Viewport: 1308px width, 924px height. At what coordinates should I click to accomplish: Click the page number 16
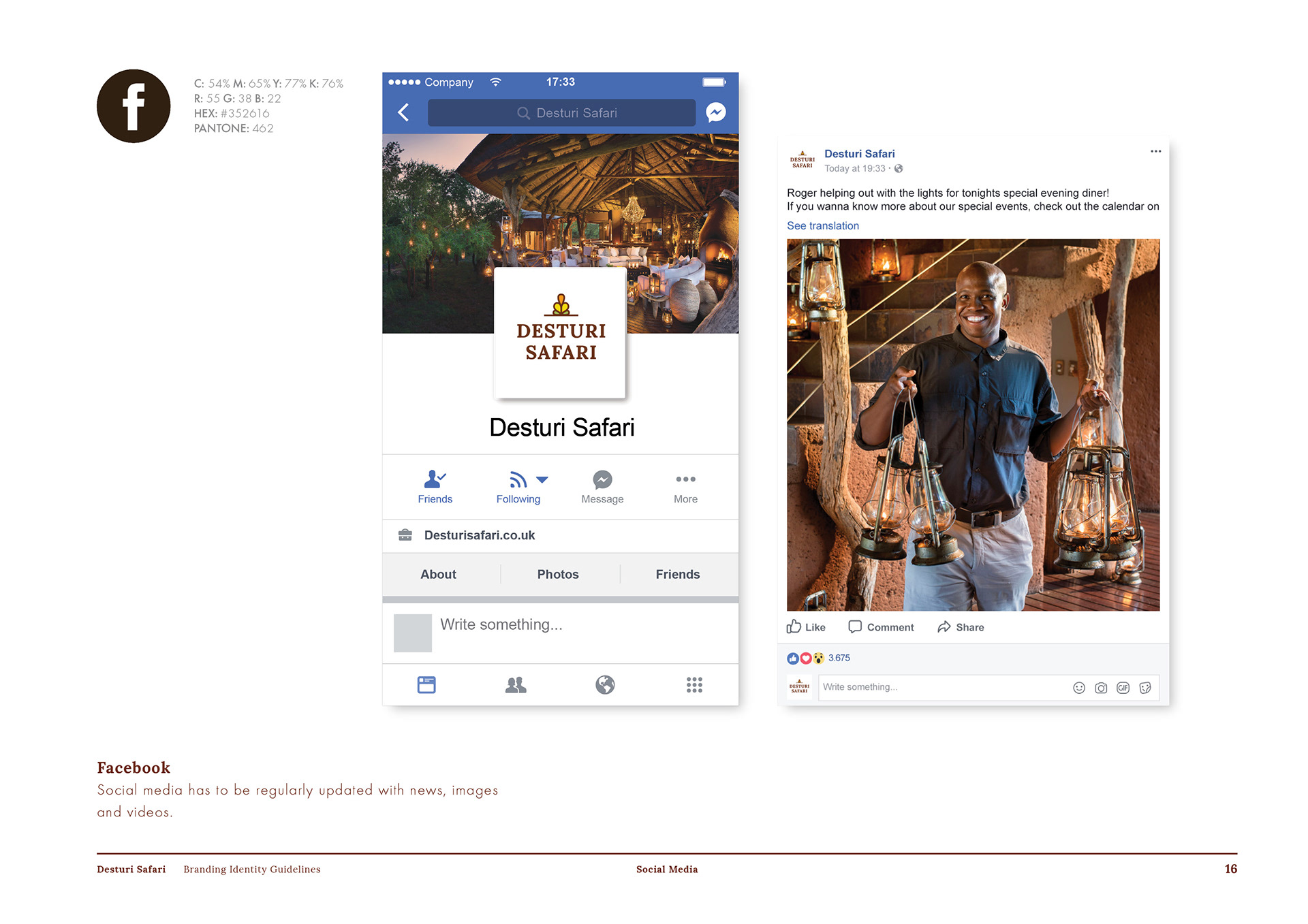pos(1230,869)
